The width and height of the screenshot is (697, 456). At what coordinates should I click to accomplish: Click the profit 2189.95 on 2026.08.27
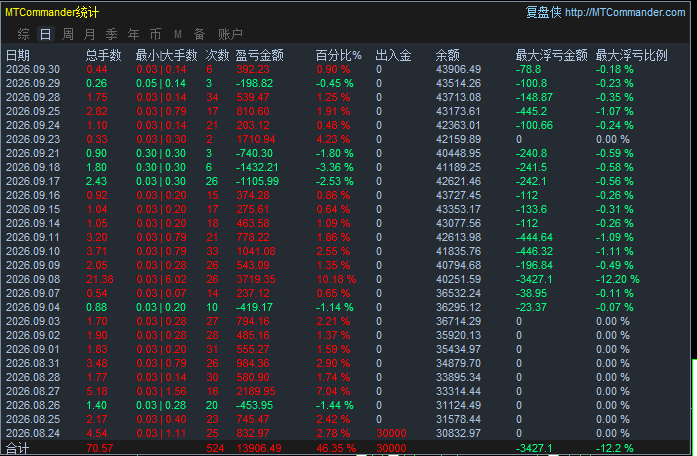[256, 391]
